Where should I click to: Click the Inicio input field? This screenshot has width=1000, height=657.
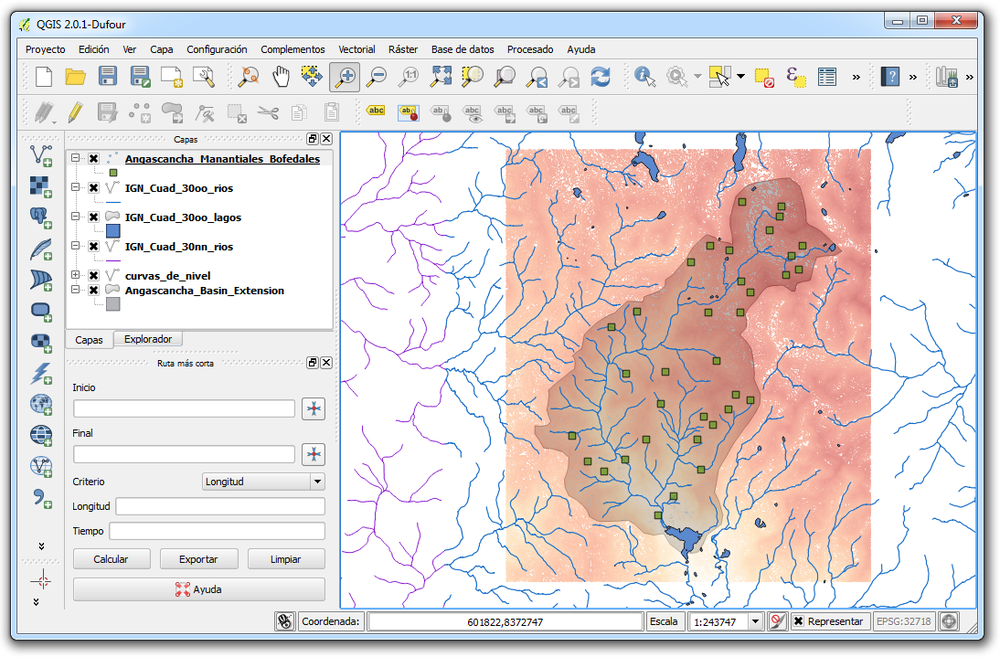click(x=184, y=409)
